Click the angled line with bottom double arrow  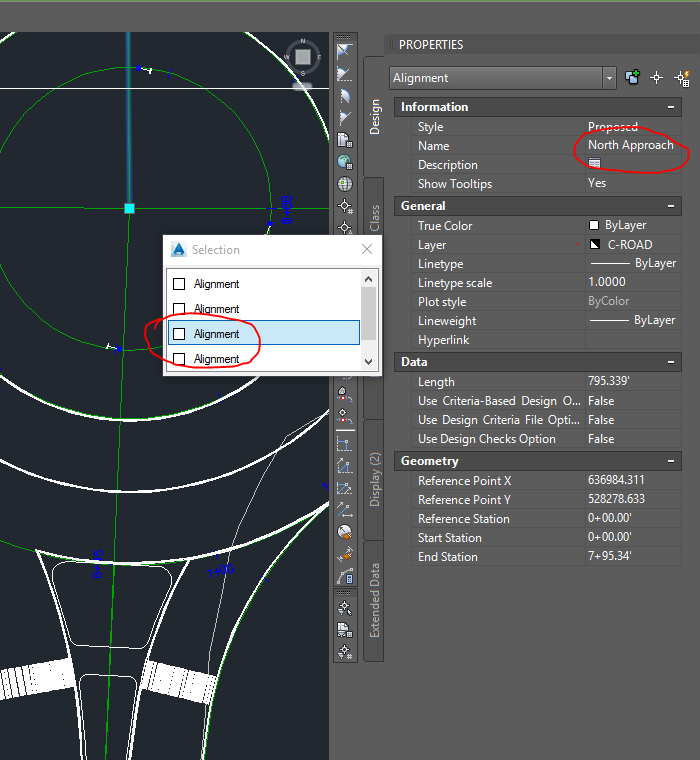(344, 510)
